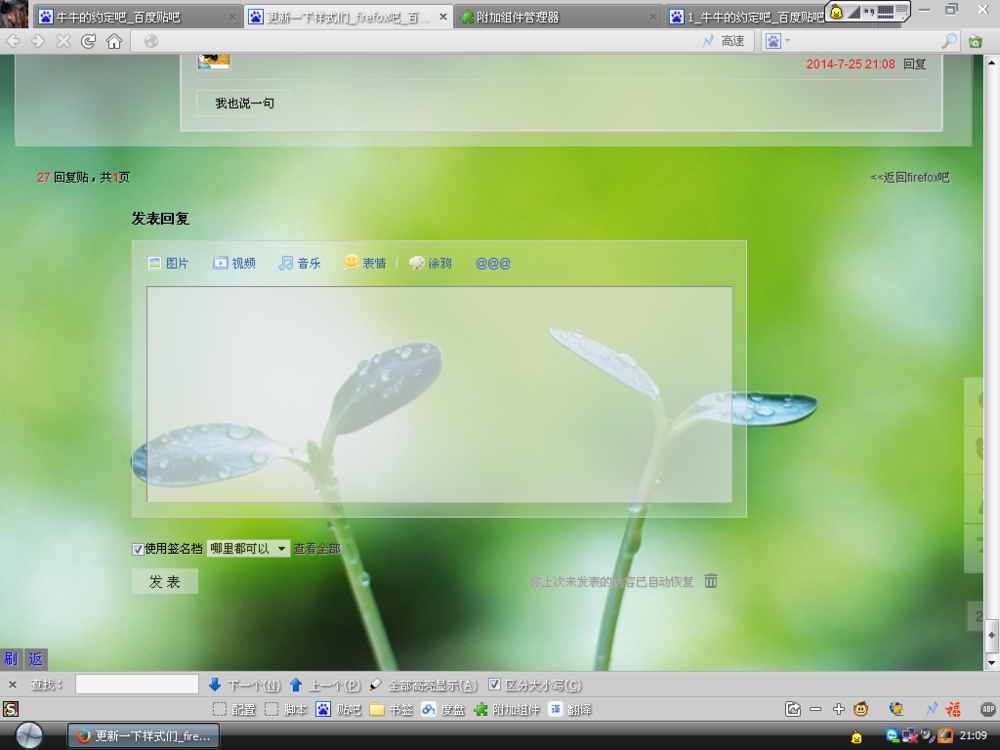The image size is (1000, 750).
Task: Click the search magnifier icon
Action: 949,41
